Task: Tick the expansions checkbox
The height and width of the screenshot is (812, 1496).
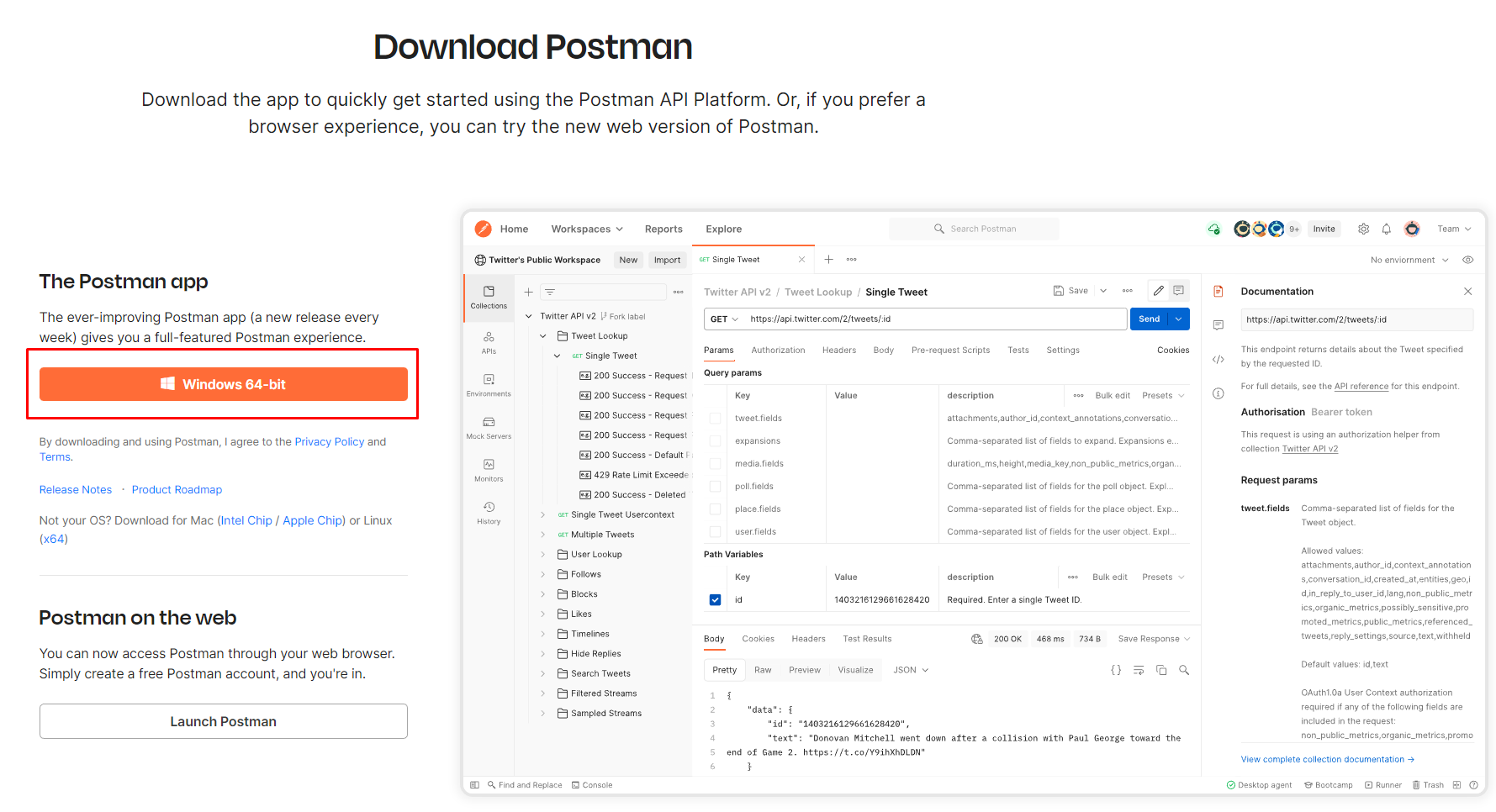Action: (x=715, y=440)
